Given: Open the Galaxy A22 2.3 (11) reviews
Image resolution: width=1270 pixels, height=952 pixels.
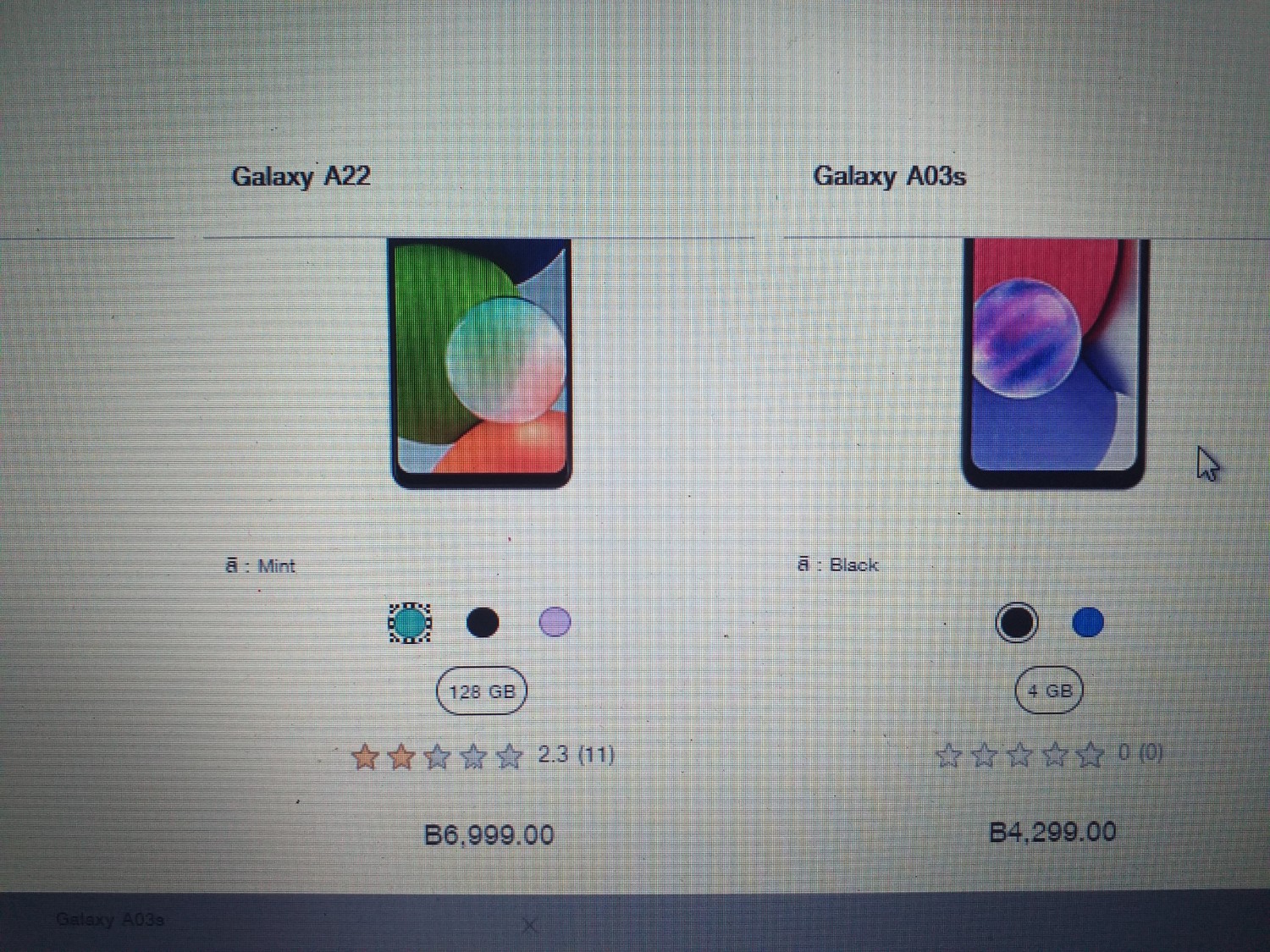Looking at the screenshot, I should point(577,754).
